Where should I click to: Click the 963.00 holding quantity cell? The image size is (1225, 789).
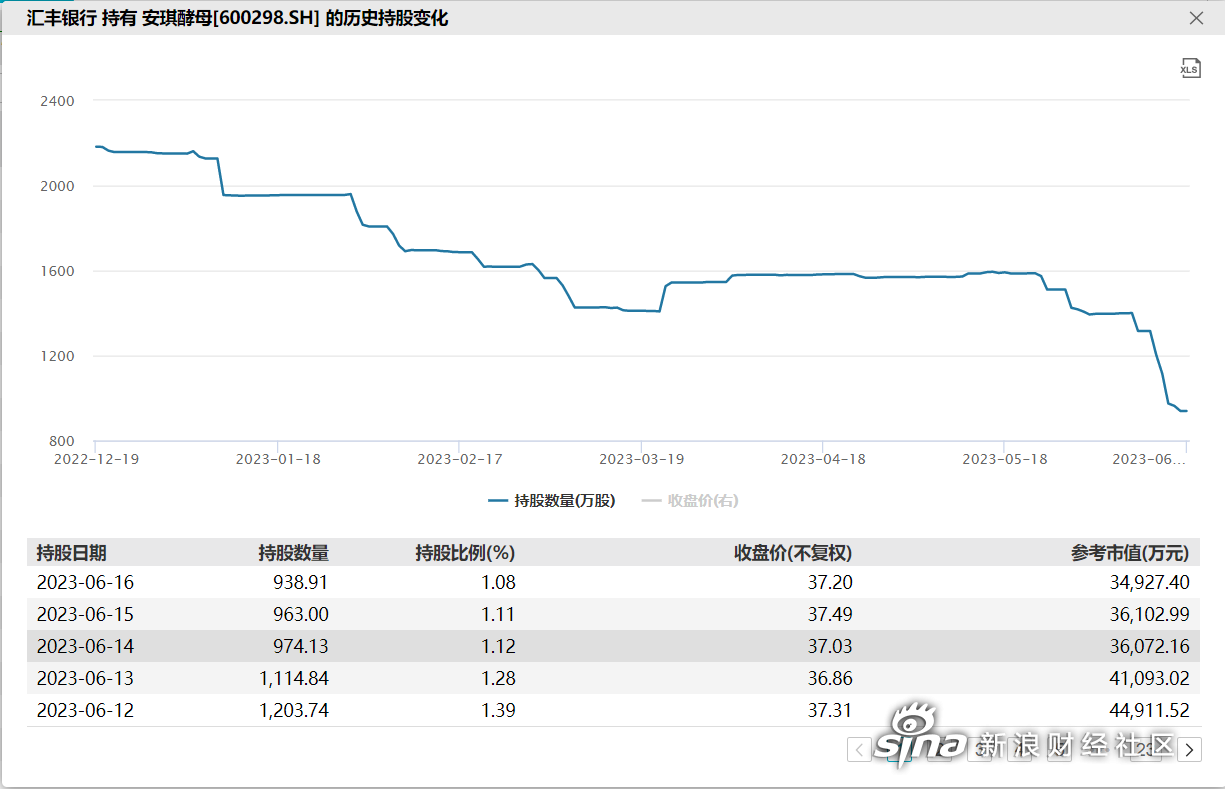click(x=300, y=614)
